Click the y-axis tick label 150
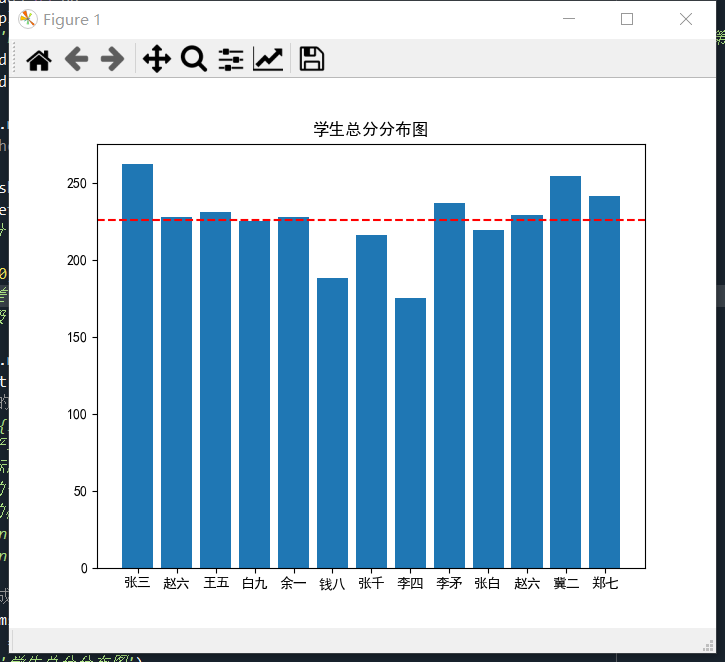The height and width of the screenshot is (662, 725). pyautogui.click(x=77, y=337)
